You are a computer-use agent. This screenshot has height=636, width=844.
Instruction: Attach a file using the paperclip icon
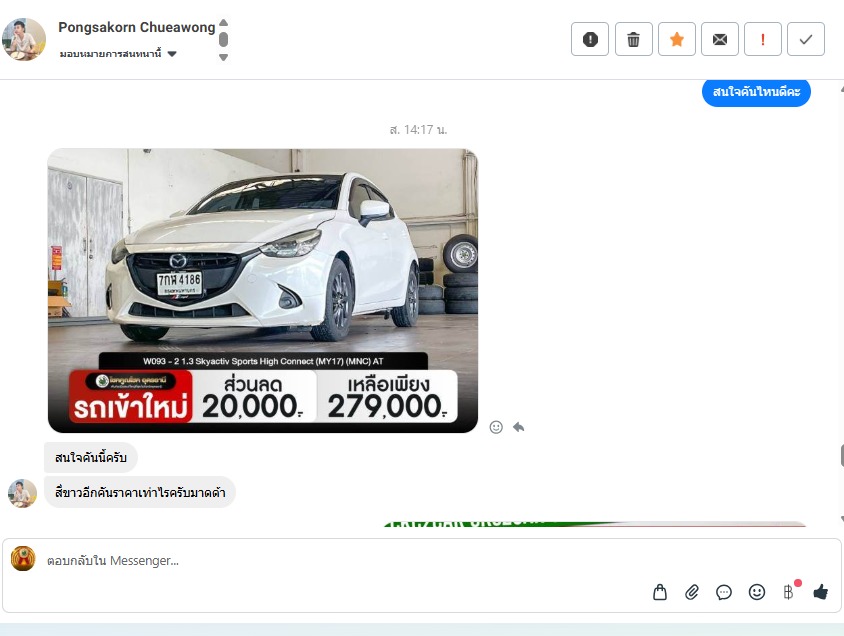pos(692,592)
